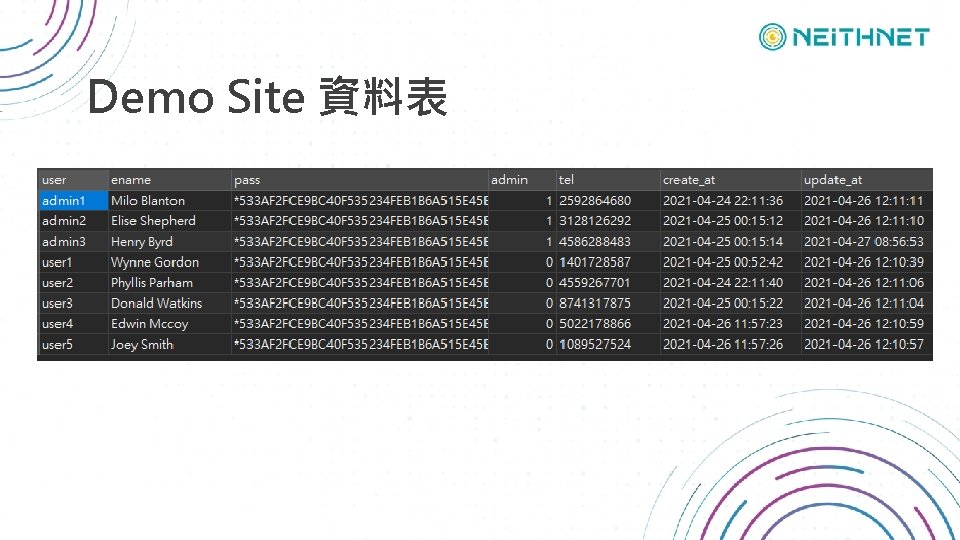This screenshot has width=960, height=540.
Task: Click the NEITHNET logo
Action: point(844,37)
